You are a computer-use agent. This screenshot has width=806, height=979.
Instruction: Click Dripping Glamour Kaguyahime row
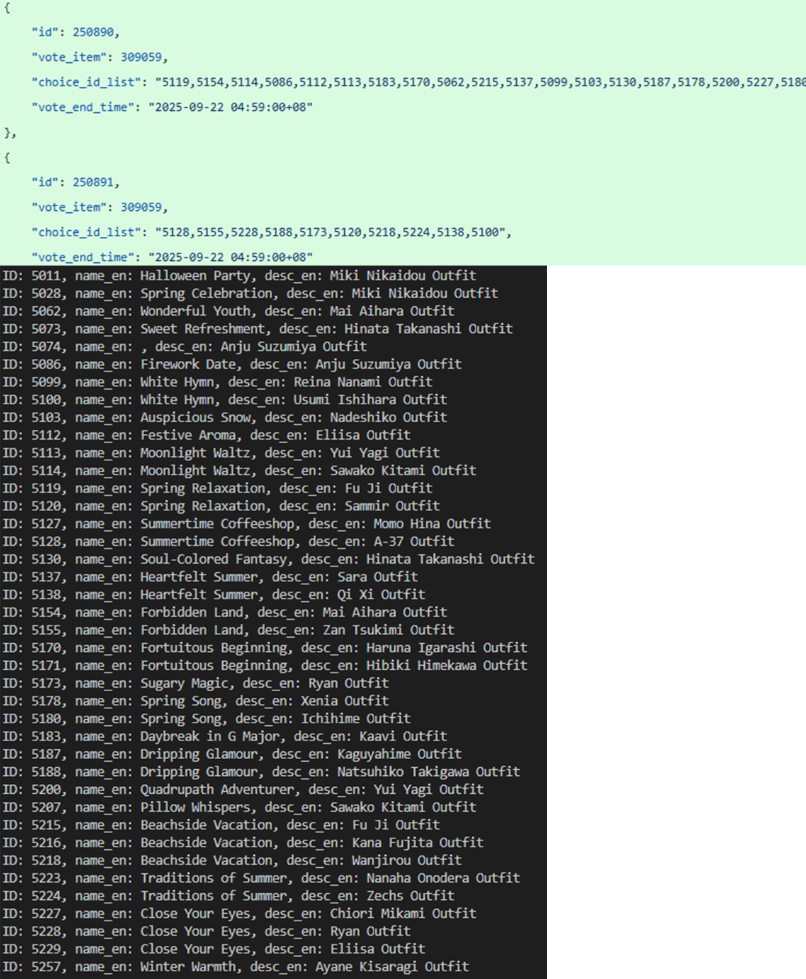pyautogui.click(x=232, y=754)
